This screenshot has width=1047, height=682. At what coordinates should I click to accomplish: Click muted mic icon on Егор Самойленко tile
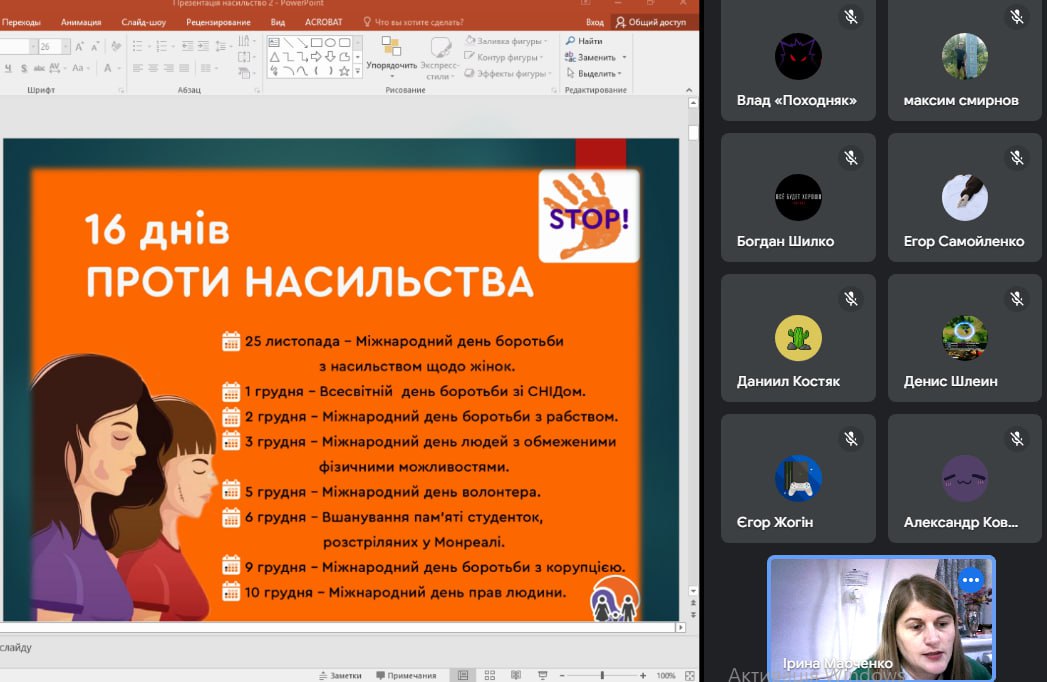tap(1017, 158)
